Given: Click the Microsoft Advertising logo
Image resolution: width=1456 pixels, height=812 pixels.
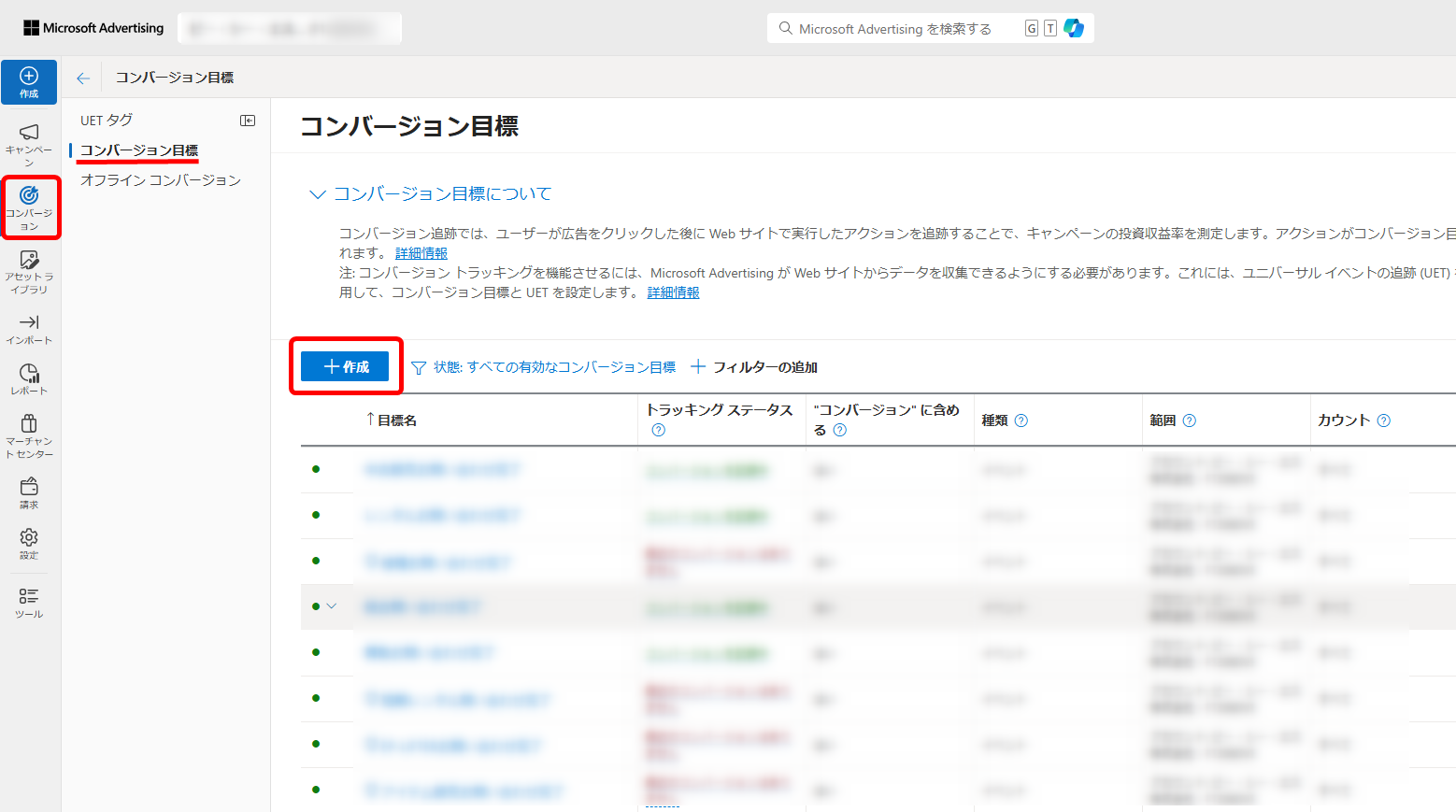Looking at the screenshot, I should 93,28.
